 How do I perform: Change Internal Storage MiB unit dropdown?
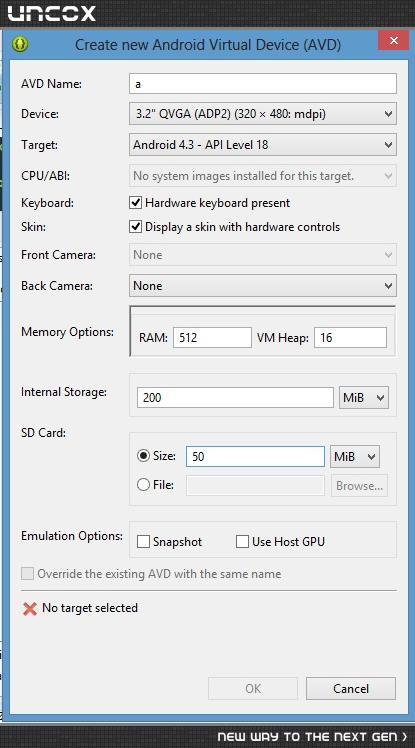point(363,397)
